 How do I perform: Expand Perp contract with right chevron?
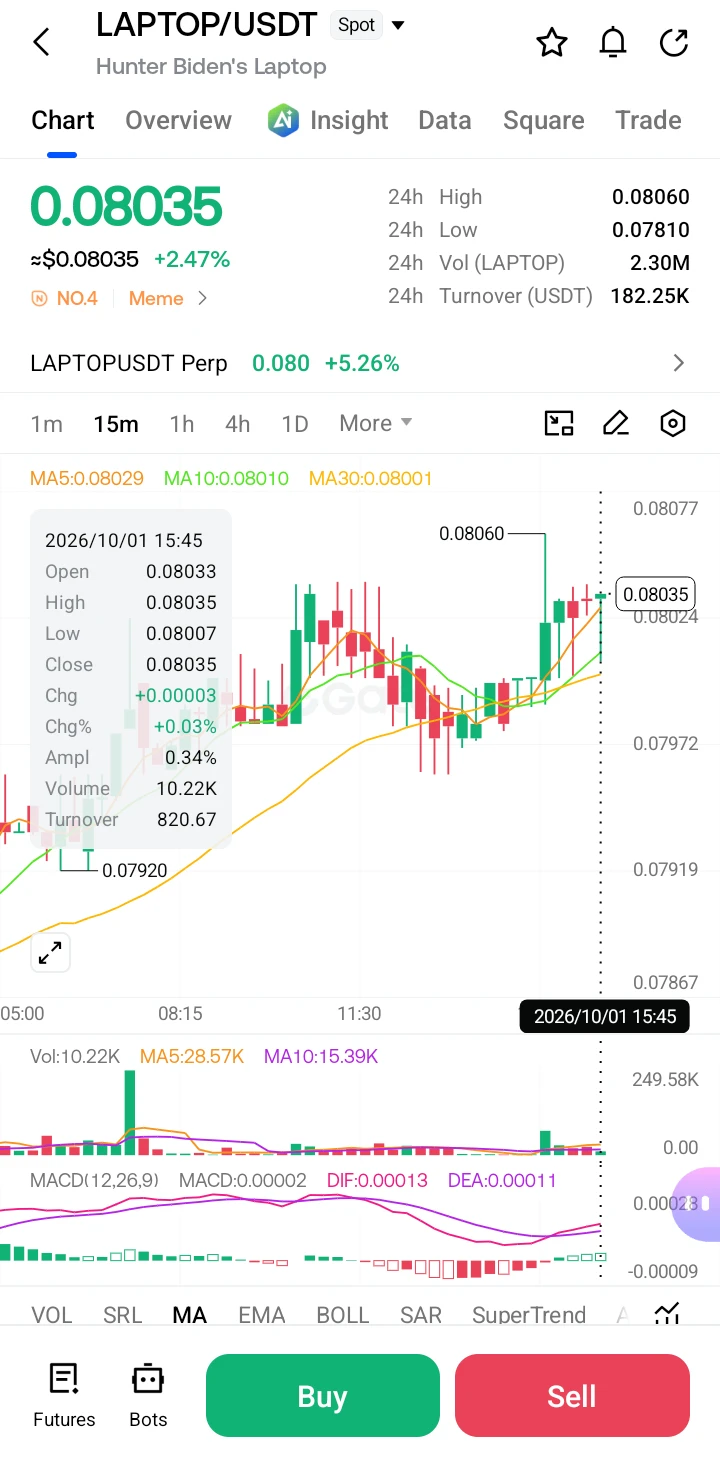coord(679,363)
